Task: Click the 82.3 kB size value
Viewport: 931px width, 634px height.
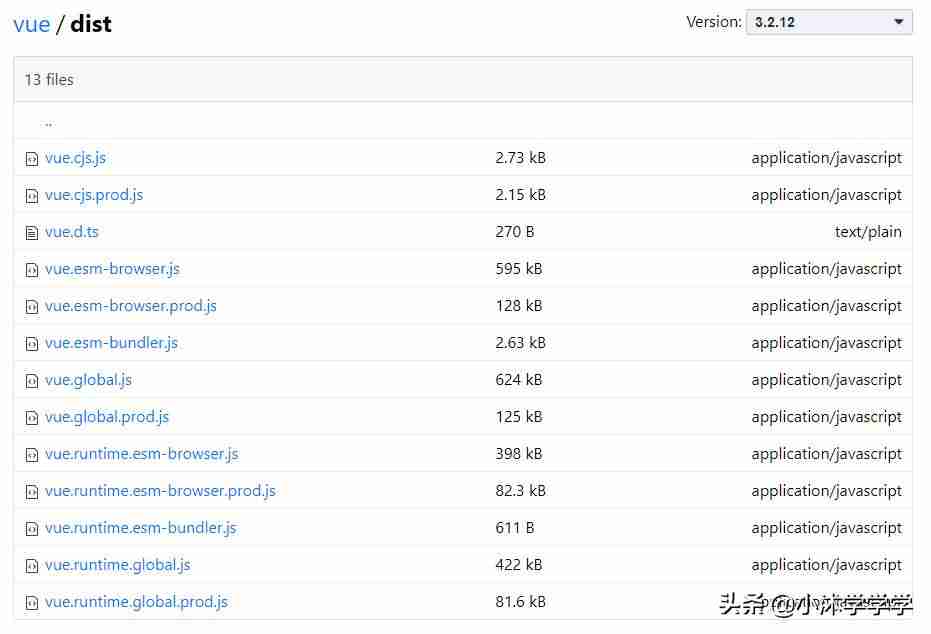Action: [521, 490]
